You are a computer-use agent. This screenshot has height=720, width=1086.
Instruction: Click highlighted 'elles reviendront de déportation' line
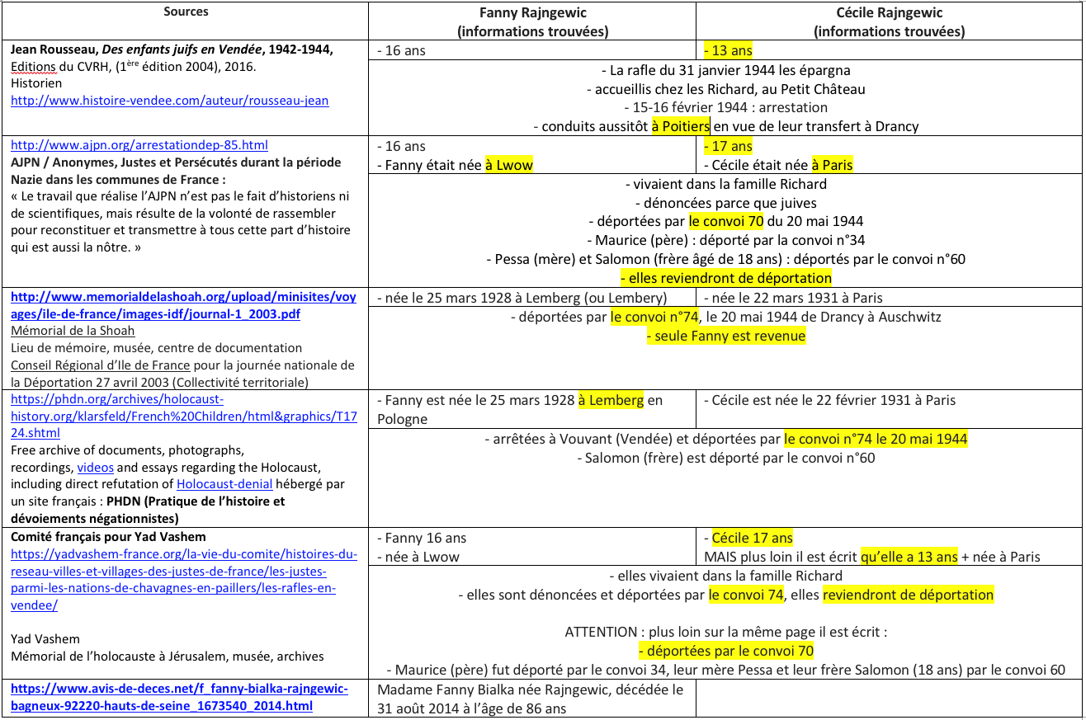click(726, 278)
